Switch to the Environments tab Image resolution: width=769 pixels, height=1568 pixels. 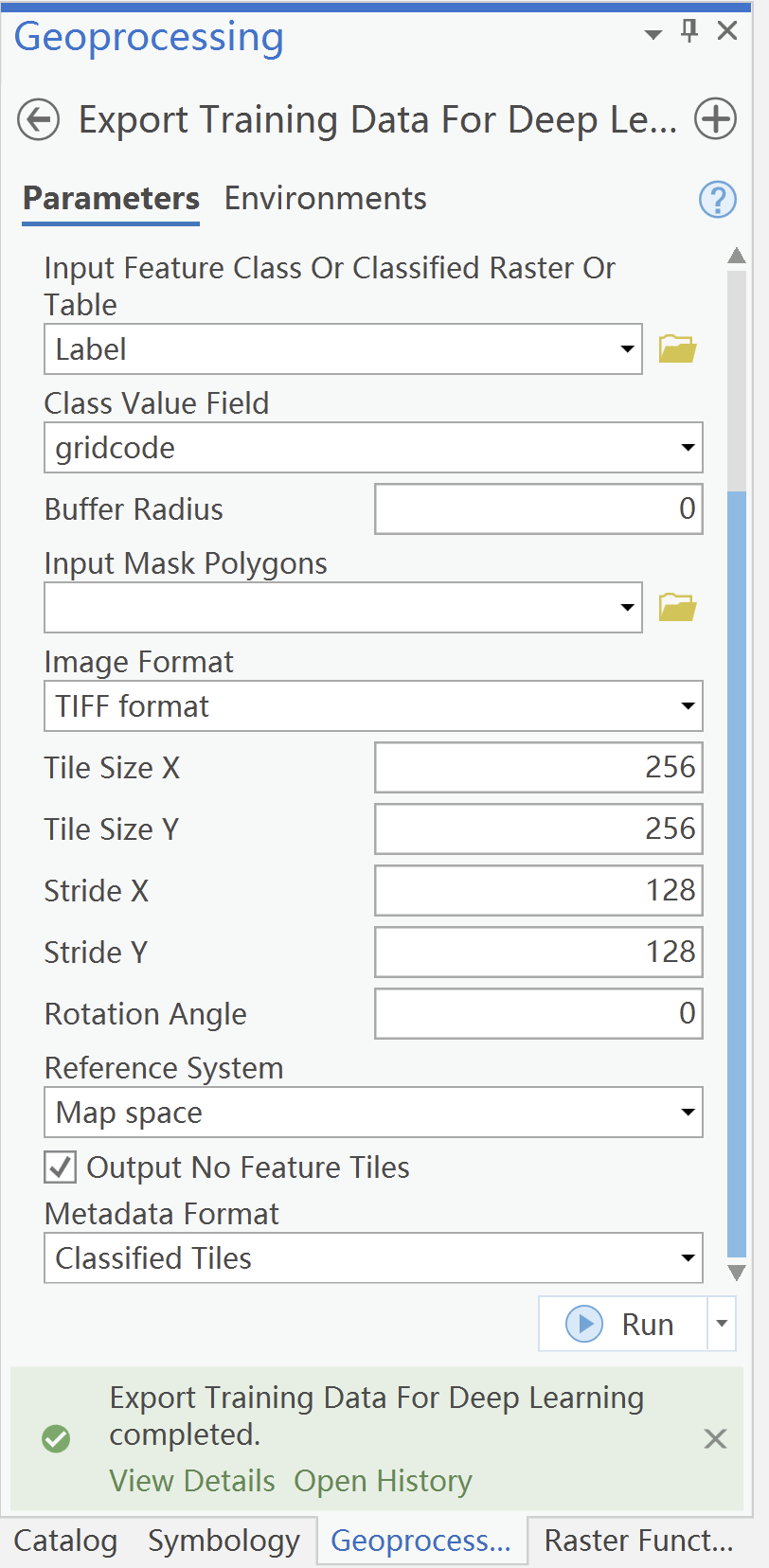pyautogui.click(x=325, y=199)
